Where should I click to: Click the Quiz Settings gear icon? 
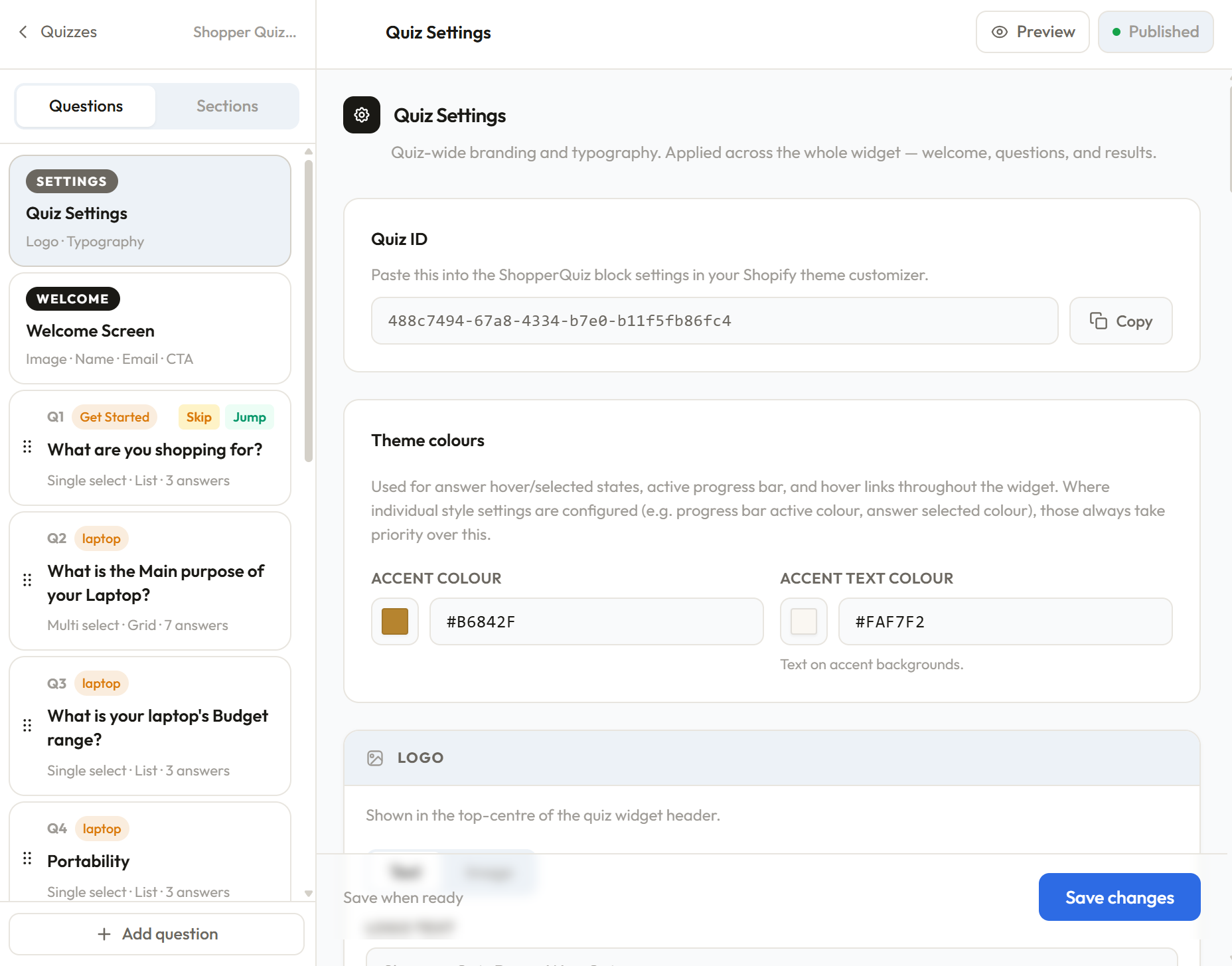pyautogui.click(x=362, y=115)
